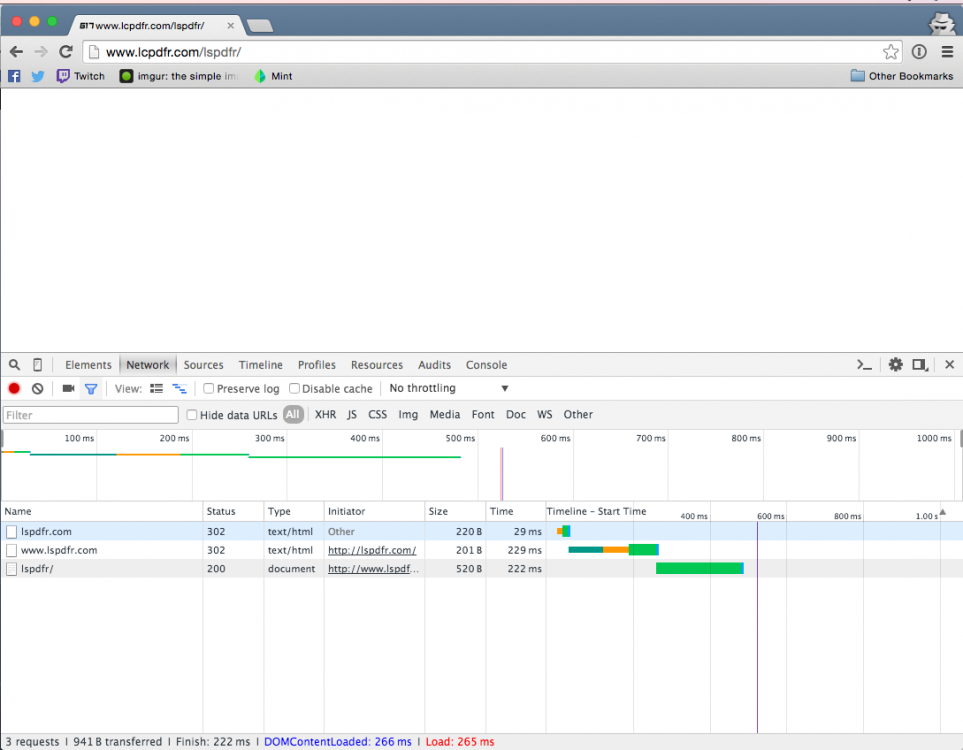Toggle the device emulation toolbar

[36, 364]
